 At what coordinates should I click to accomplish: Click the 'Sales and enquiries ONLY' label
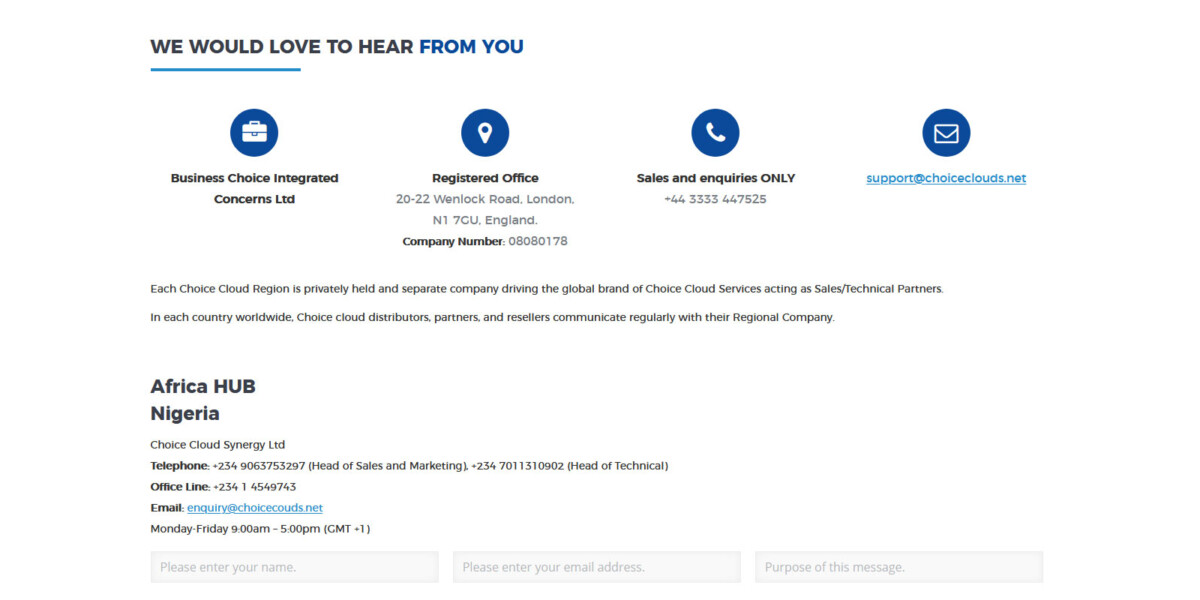point(715,178)
